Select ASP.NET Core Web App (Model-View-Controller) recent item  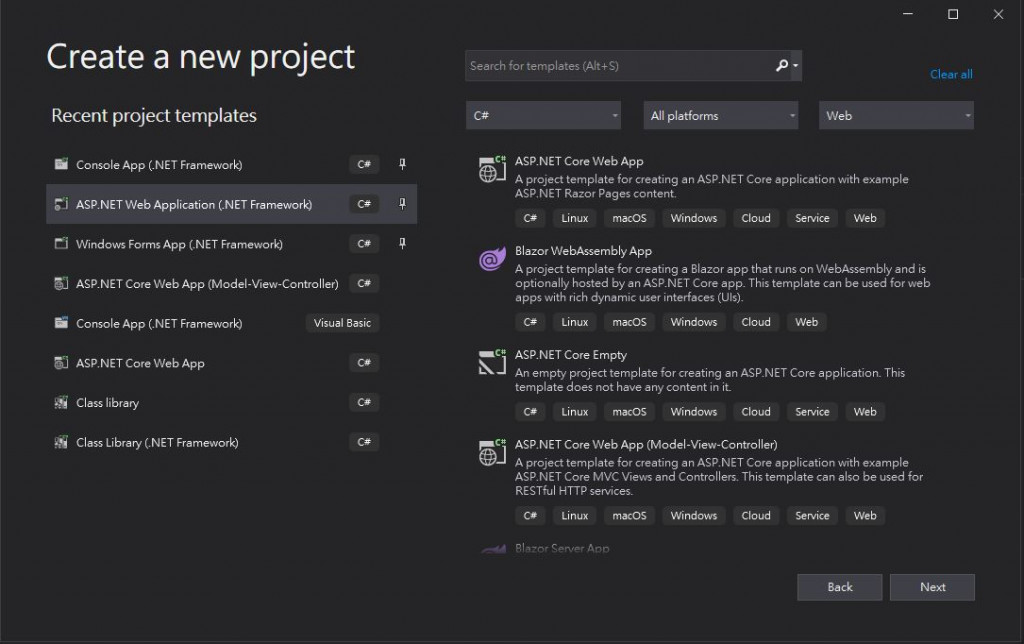pos(207,284)
